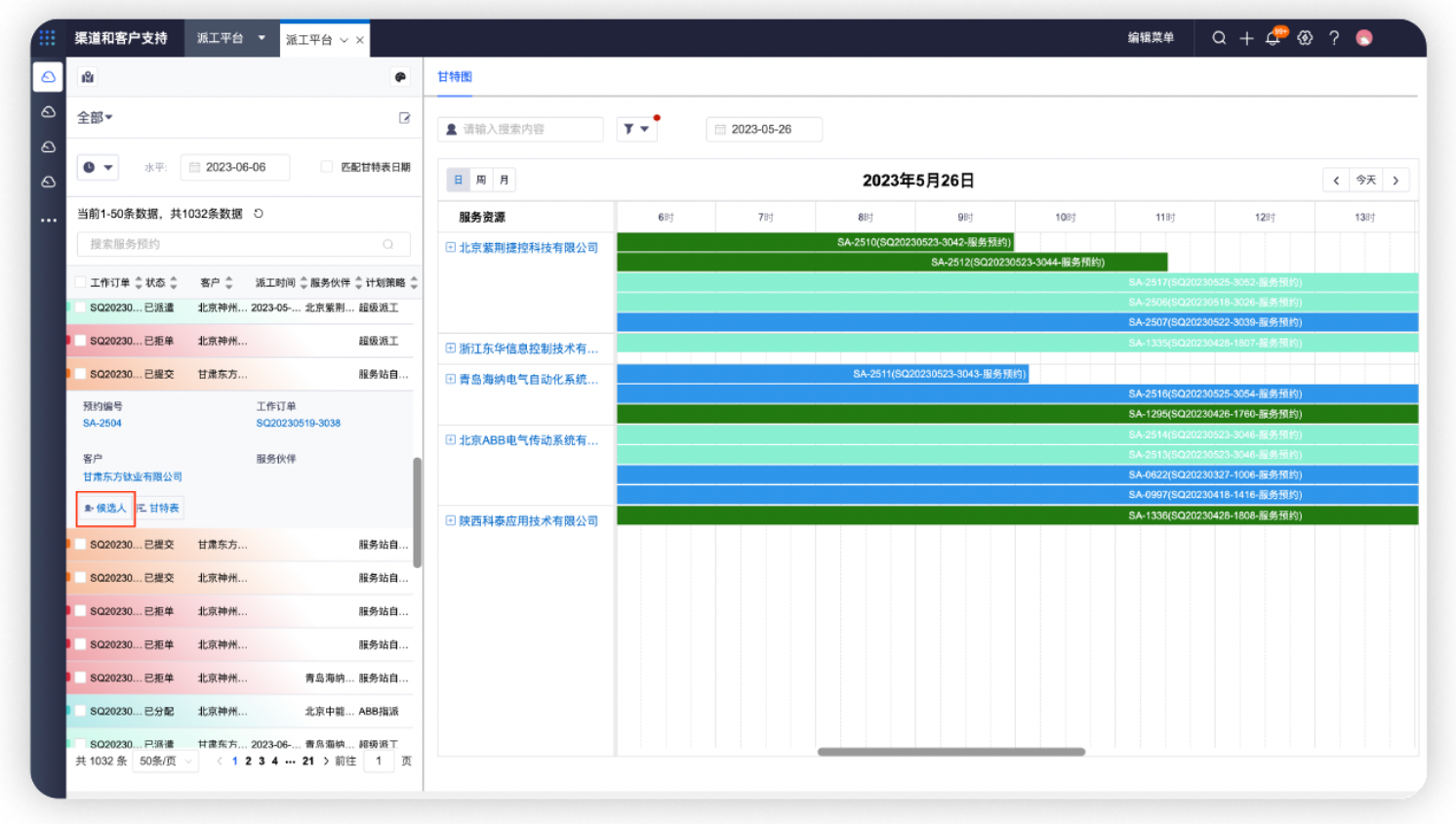Click the search magnifier in top bar
This screenshot has height=824, width=1456.
(x=1219, y=38)
